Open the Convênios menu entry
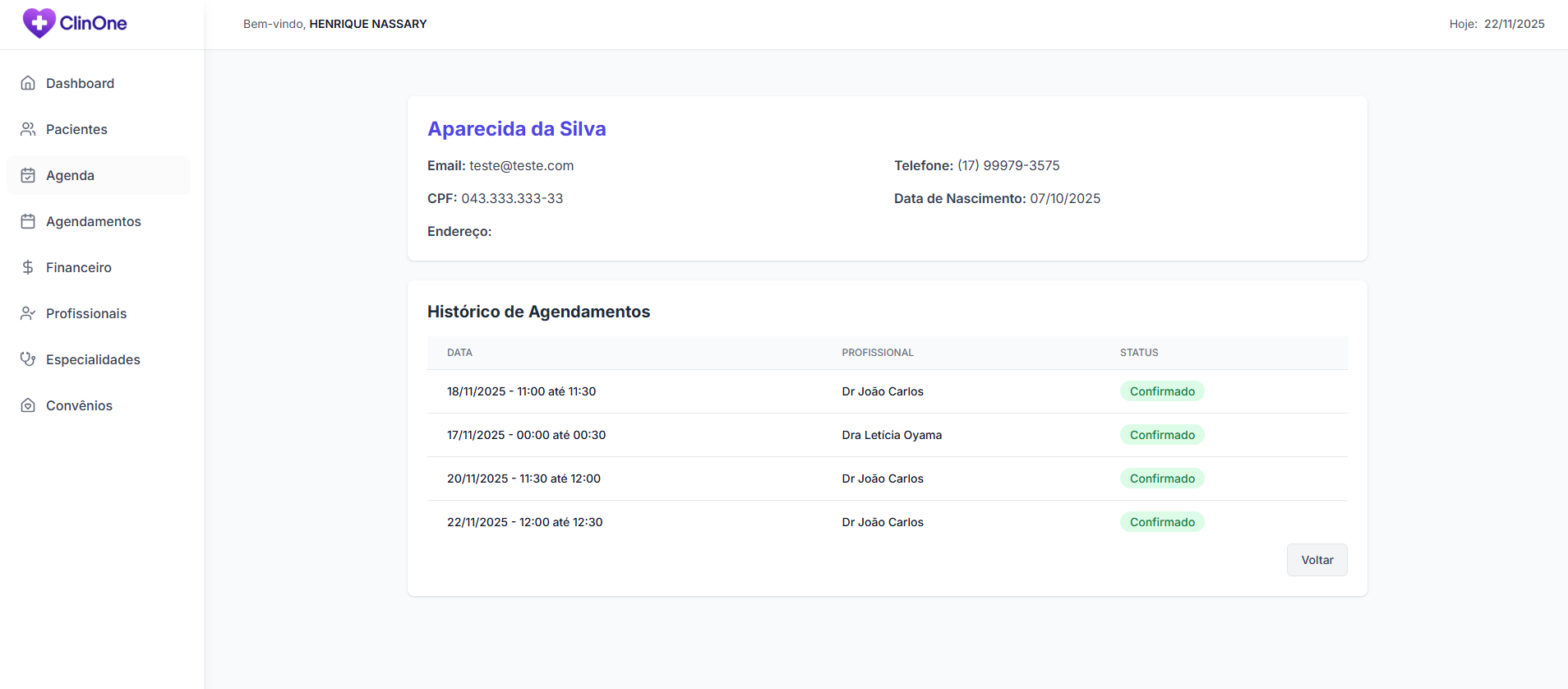Viewport: 1568px width, 689px height. [79, 405]
